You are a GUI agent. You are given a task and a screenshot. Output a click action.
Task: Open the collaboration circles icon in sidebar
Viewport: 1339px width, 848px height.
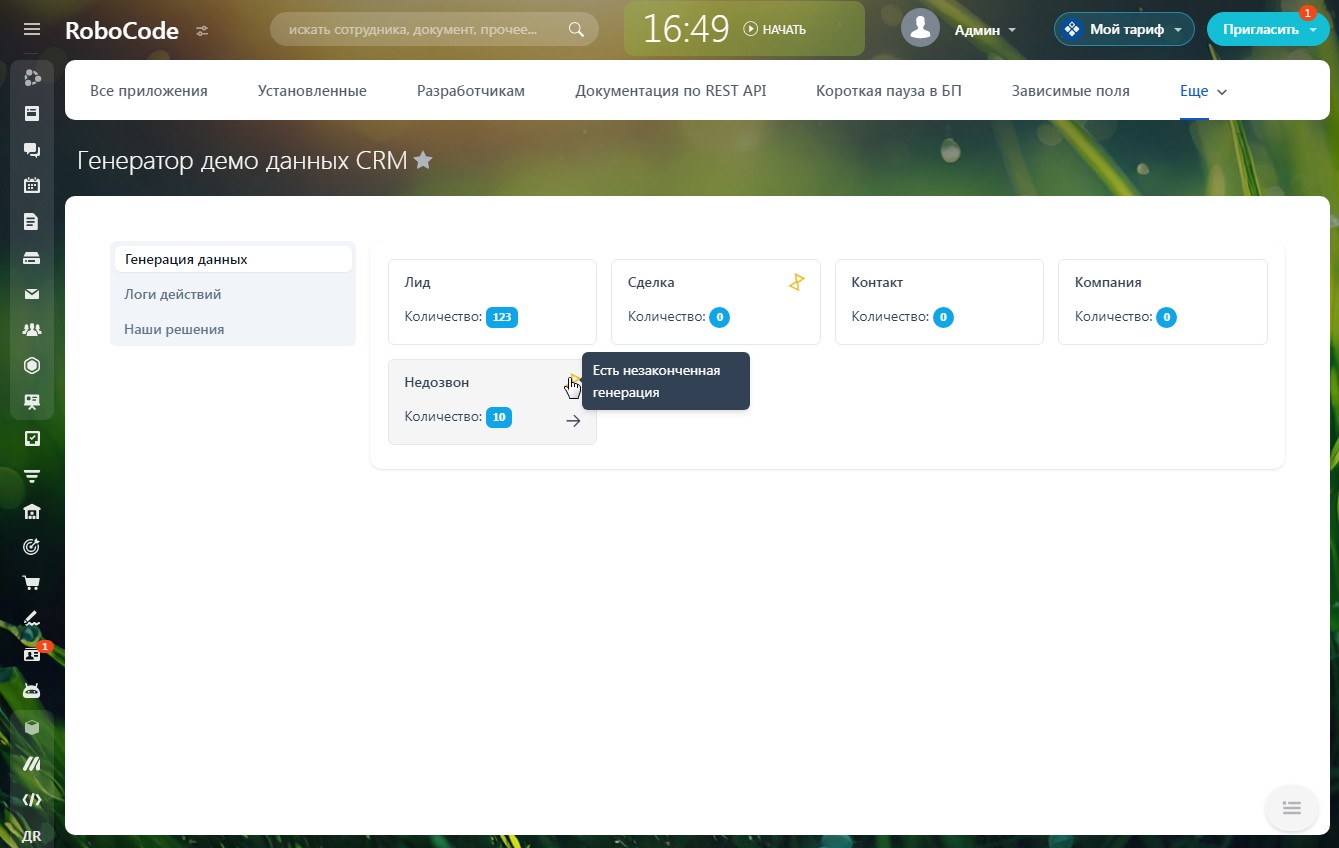click(x=32, y=77)
